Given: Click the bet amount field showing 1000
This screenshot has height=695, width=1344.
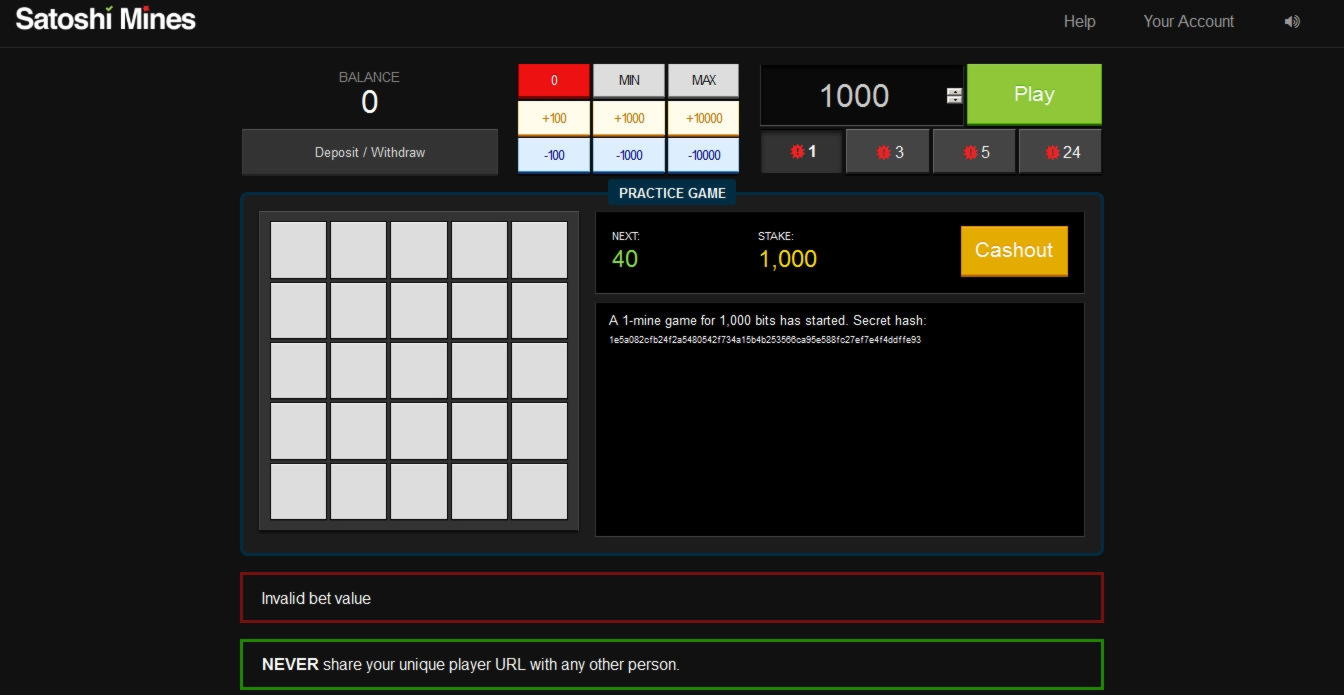Looking at the screenshot, I should (854, 96).
